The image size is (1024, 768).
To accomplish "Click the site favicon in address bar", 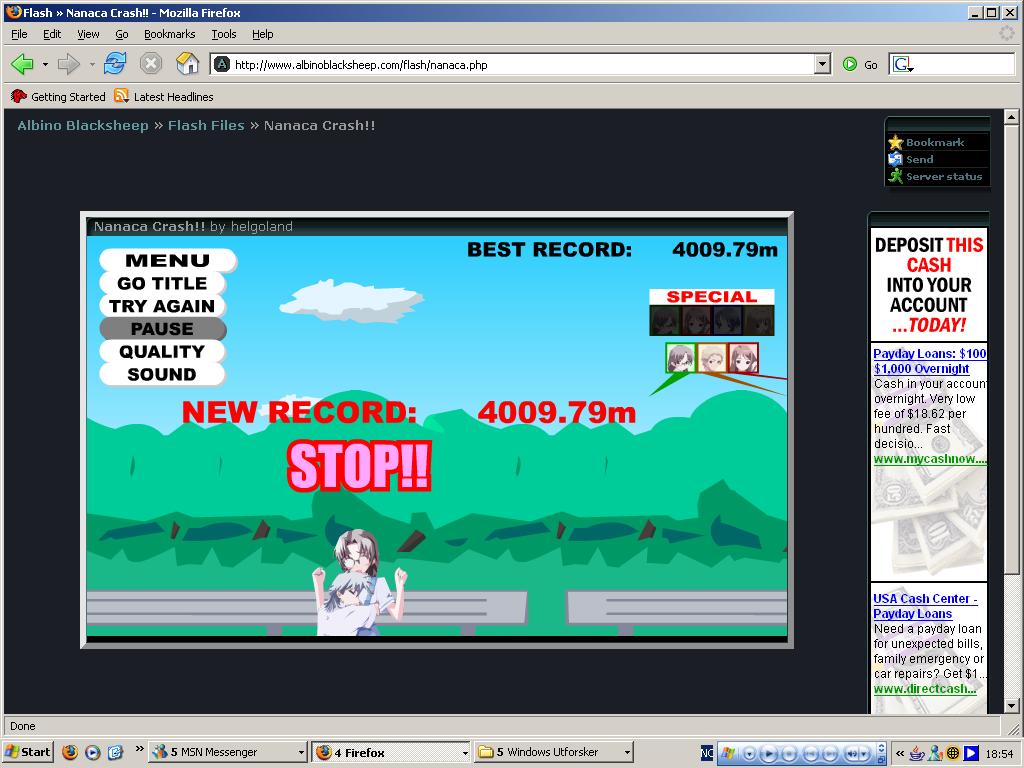I will click(222, 64).
